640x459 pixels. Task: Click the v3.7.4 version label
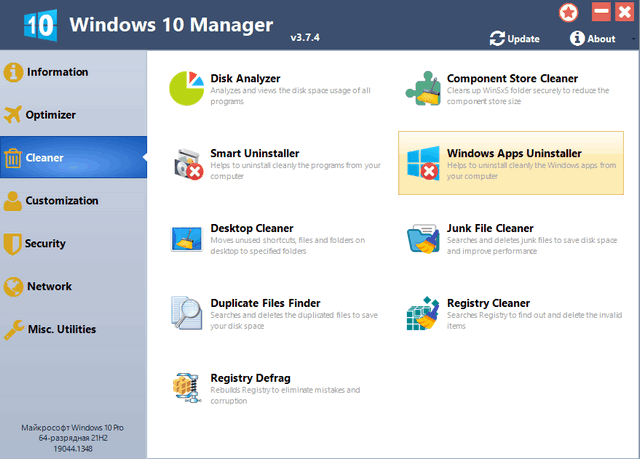click(x=305, y=38)
